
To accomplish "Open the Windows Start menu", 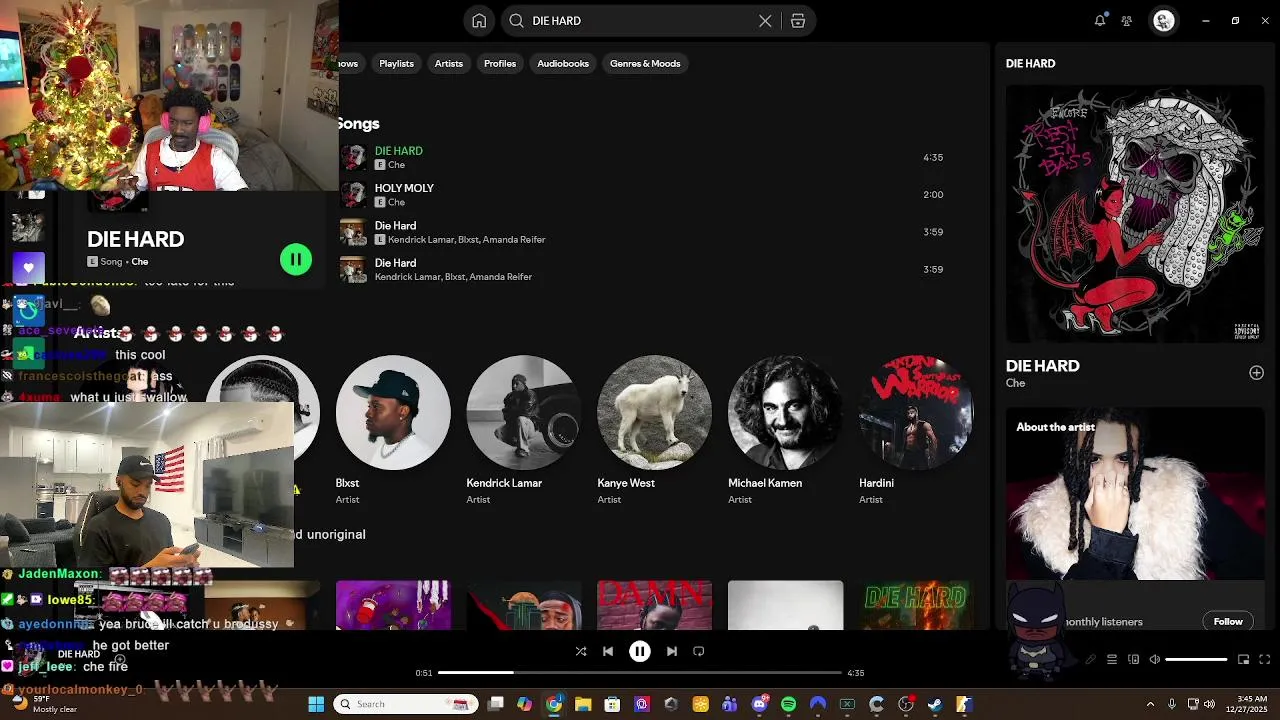I will [316, 704].
